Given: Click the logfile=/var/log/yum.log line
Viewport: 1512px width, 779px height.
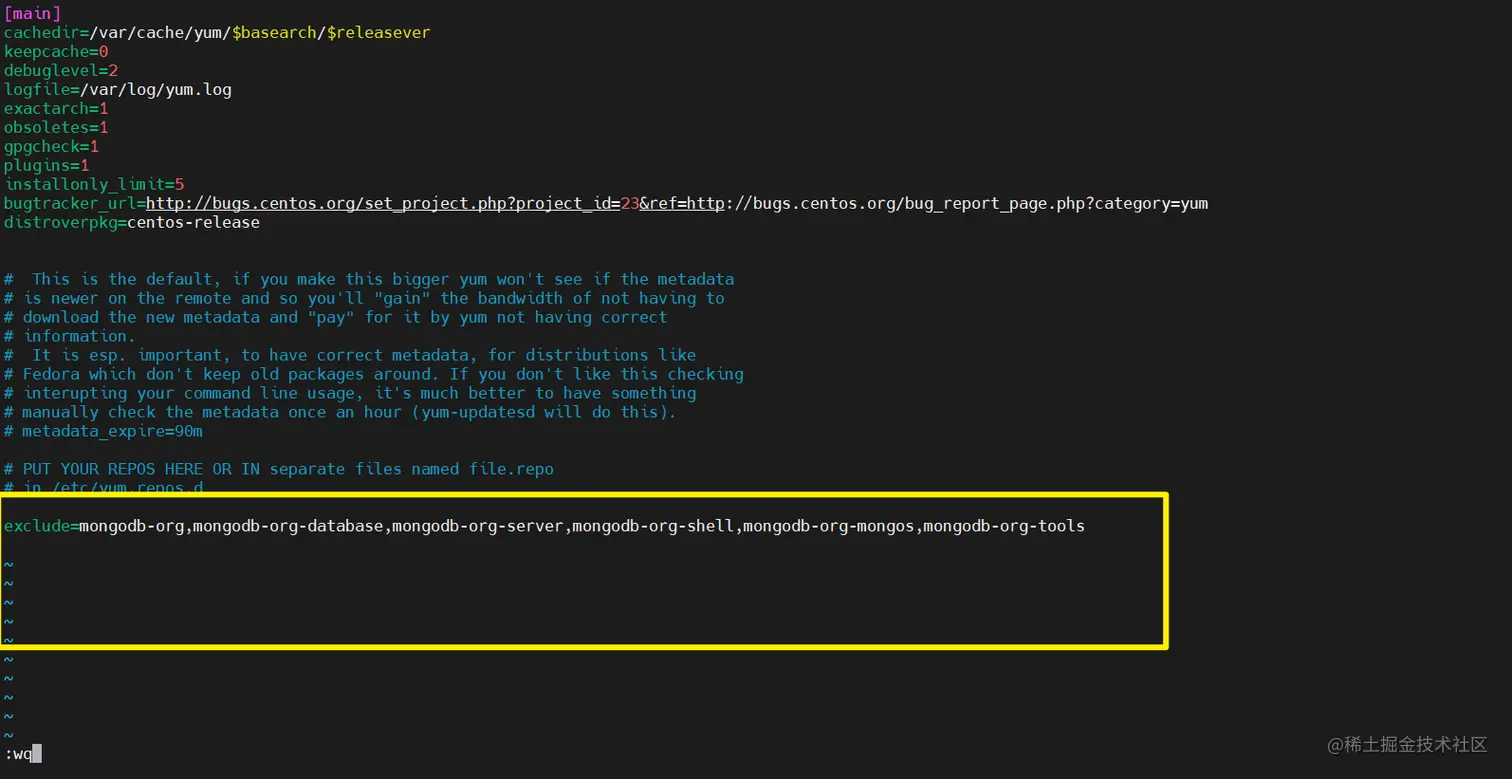Looking at the screenshot, I should (x=118, y=90).
